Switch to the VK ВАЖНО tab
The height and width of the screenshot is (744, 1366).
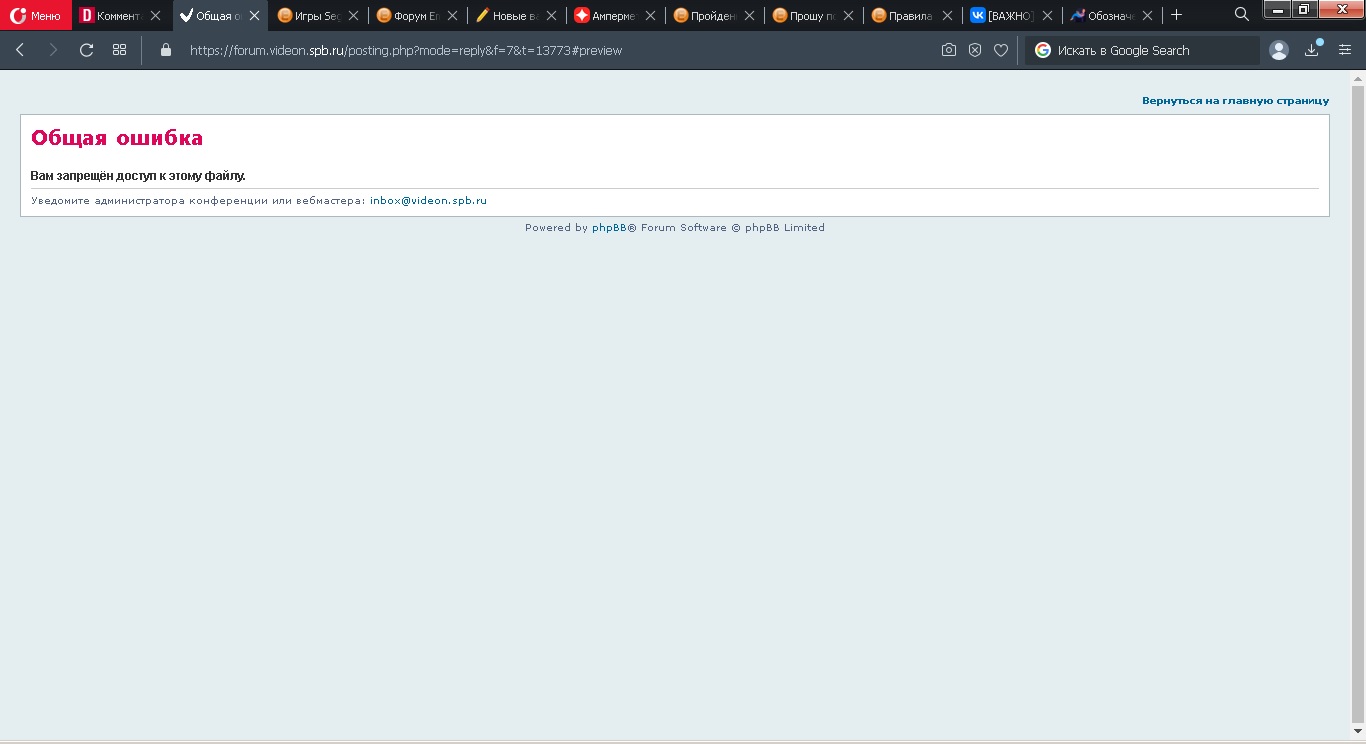click(1002, 16)
